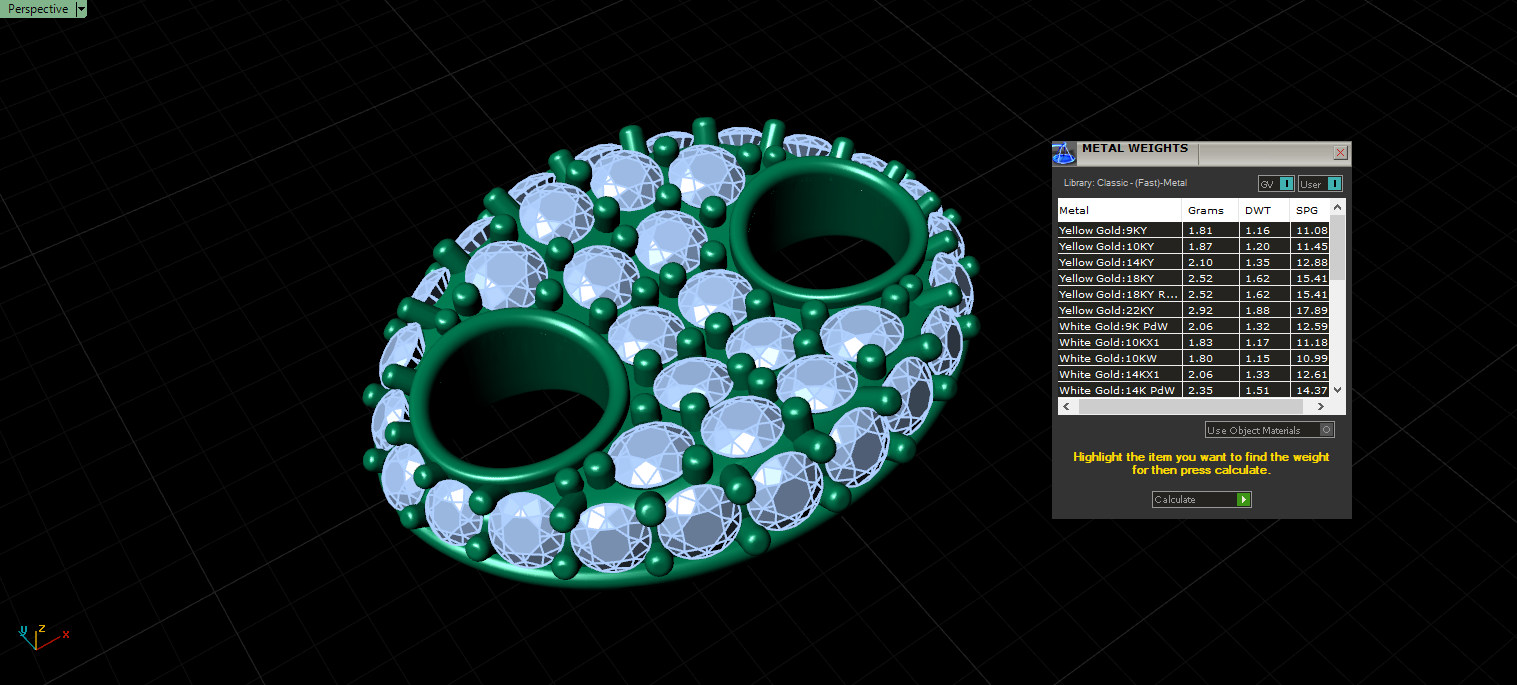1517x685 pixels.
Task: Select the White Gold:14K PdW row
Action: tap(1195, 390)
